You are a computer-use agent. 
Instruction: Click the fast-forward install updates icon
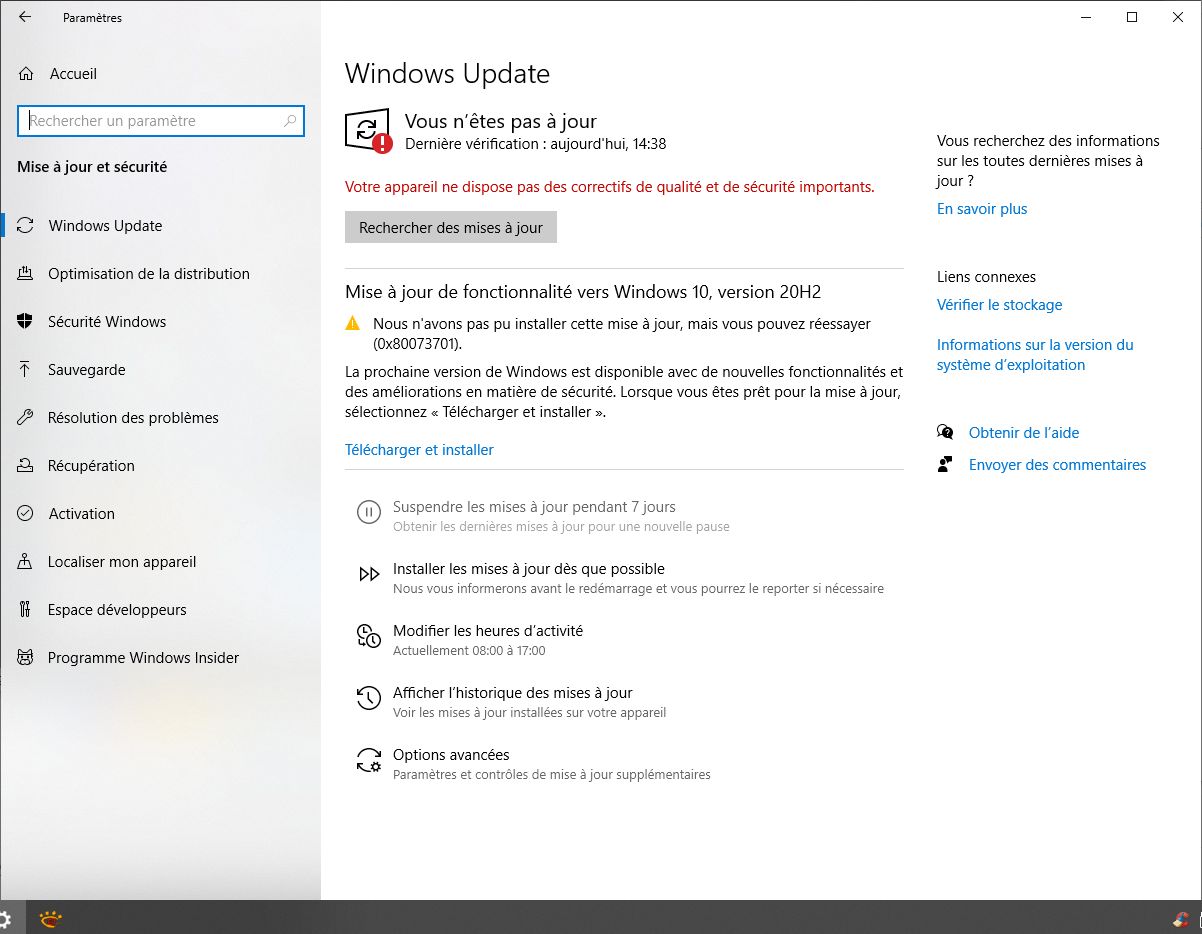pyautogui.click(x=369, y=574)
